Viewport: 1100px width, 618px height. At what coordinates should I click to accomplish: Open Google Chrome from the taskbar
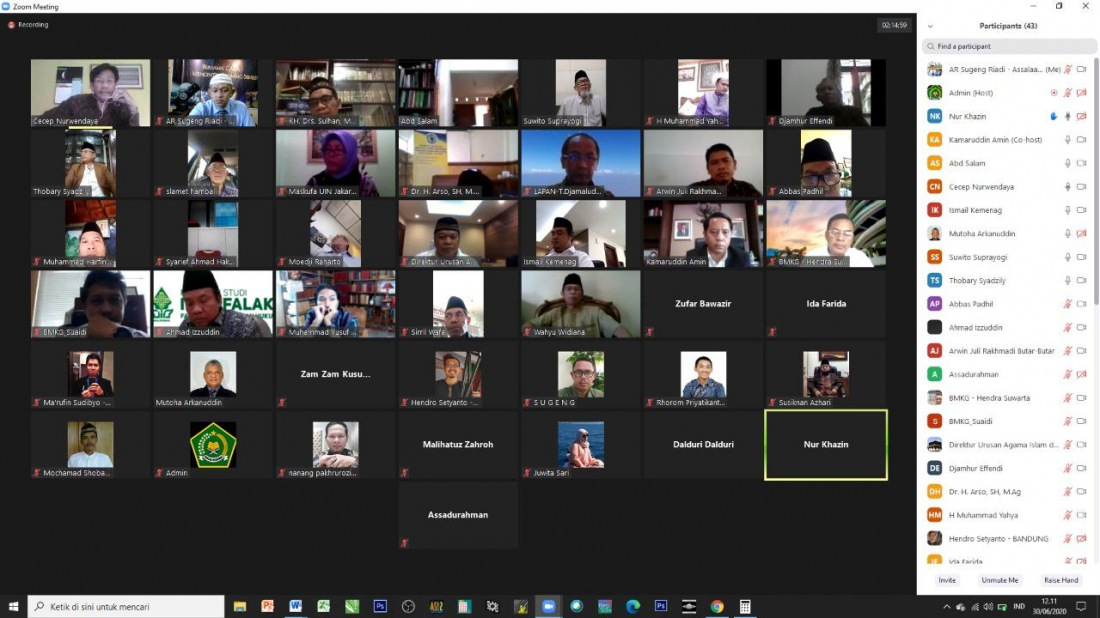[x=717, y=606]
